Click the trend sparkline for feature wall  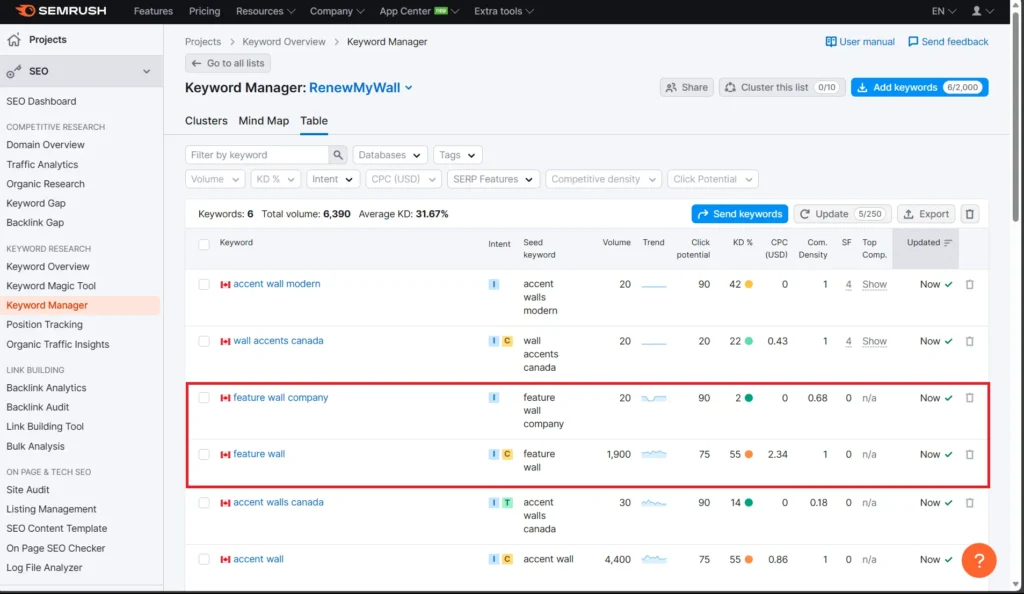pyautogui.click(x=654, y=454)
